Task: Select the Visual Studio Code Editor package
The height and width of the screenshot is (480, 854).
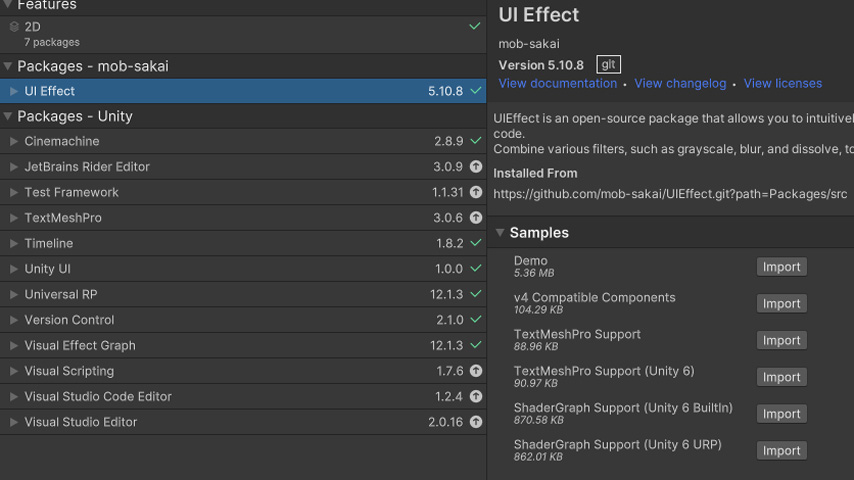Action: click(243, 397)
